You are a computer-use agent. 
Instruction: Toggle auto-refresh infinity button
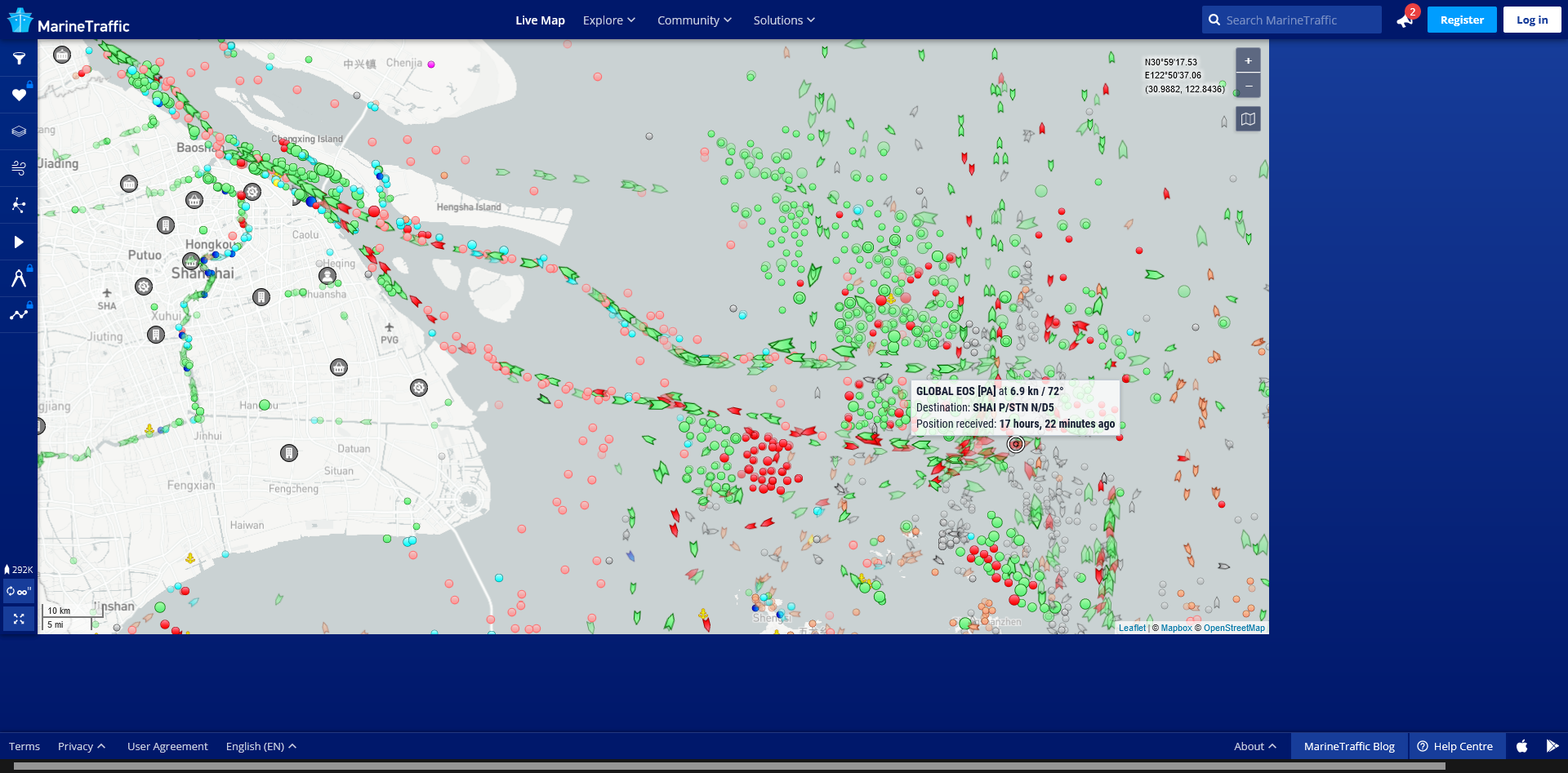(19, 591)
